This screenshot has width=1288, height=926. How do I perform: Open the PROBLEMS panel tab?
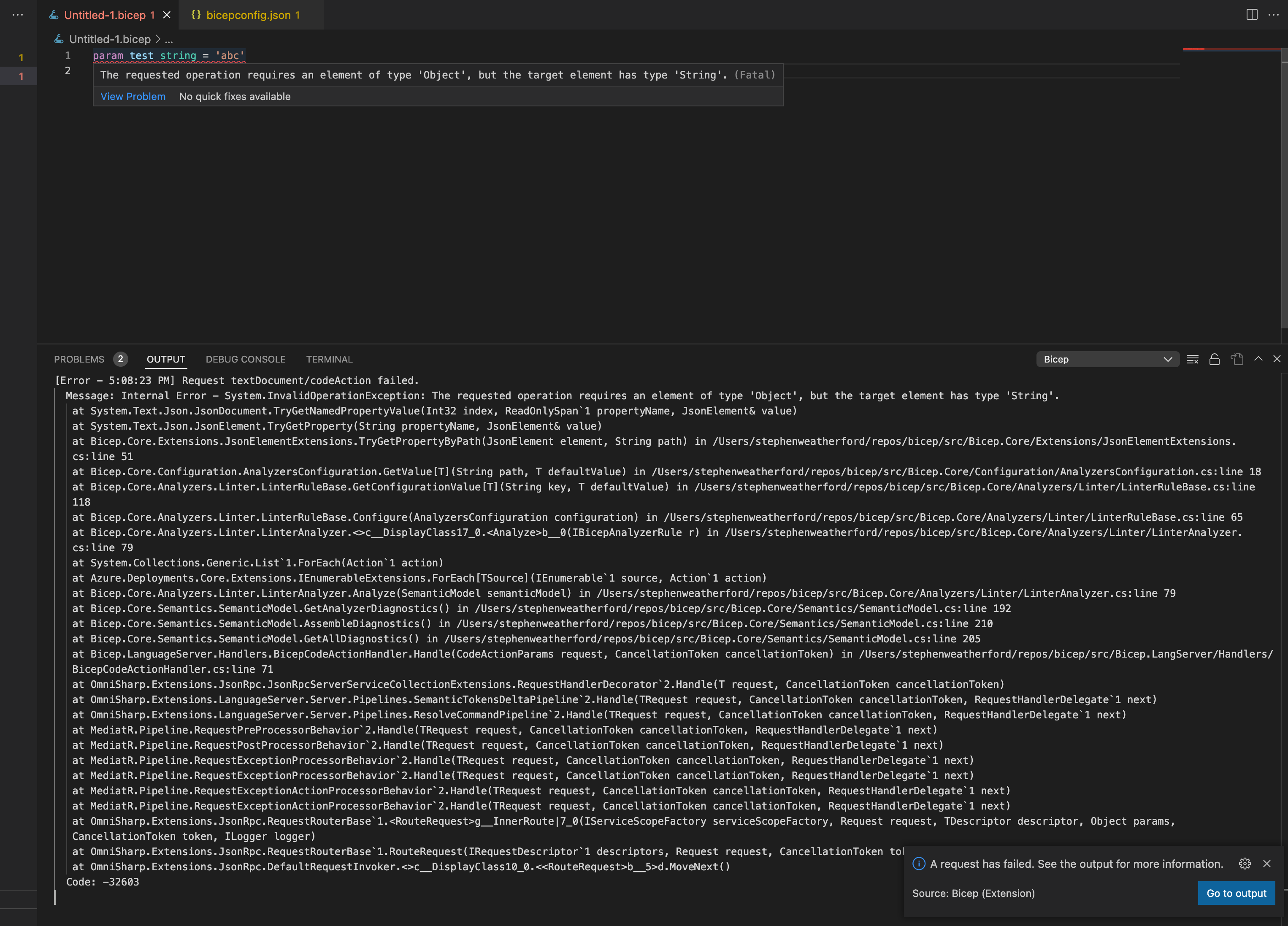(78, 359)
